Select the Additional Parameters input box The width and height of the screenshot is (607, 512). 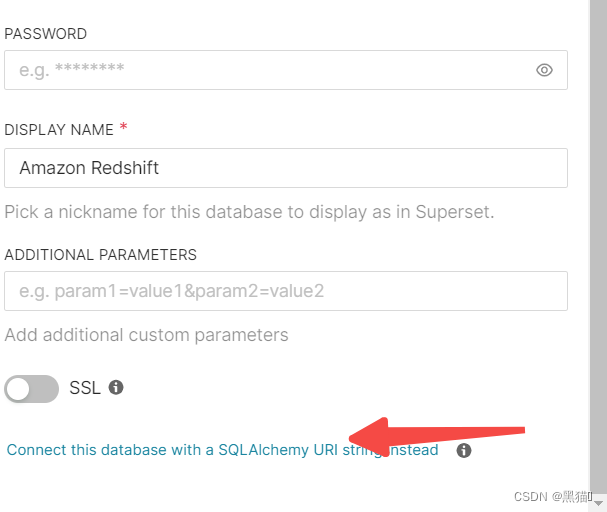[x=286, y=291]
